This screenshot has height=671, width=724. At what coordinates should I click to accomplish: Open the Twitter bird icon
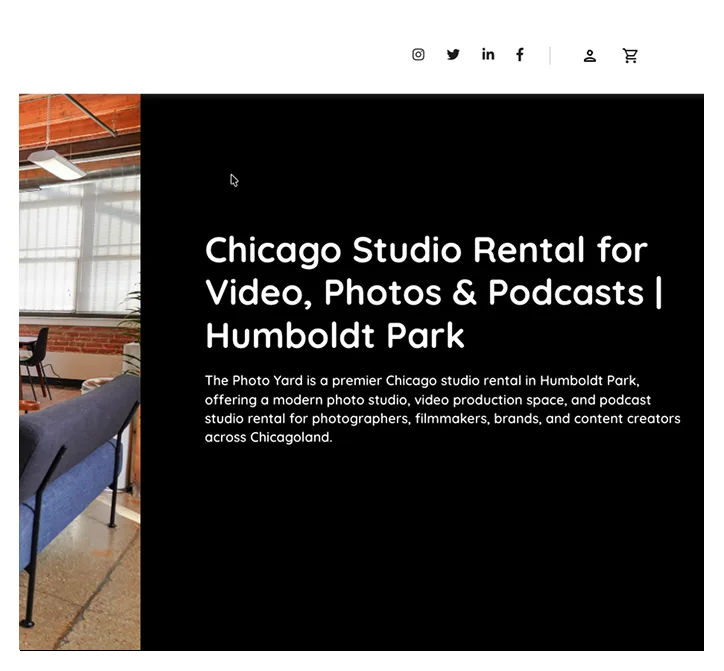(453, 54)
